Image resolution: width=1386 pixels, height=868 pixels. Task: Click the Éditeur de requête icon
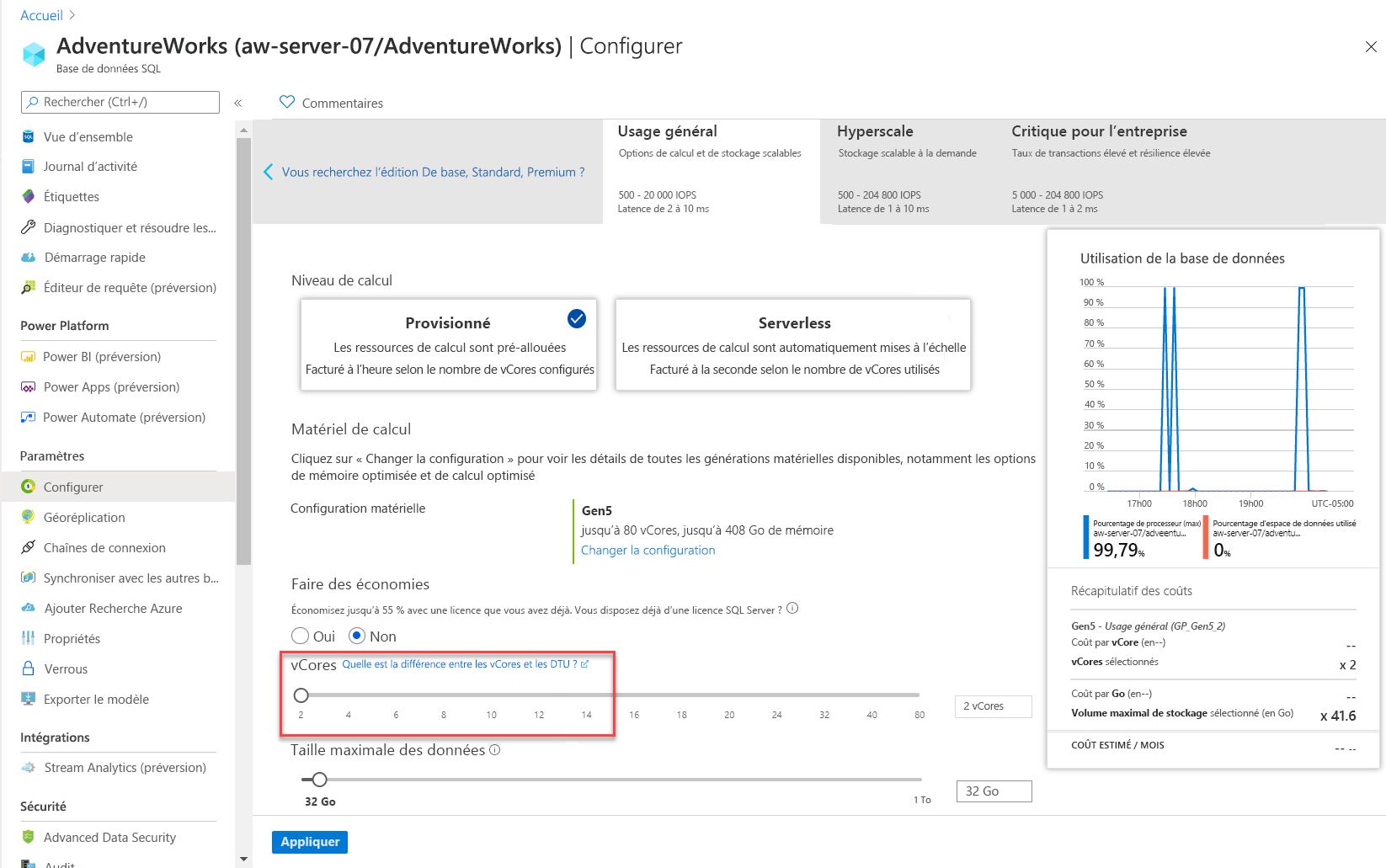28,288
